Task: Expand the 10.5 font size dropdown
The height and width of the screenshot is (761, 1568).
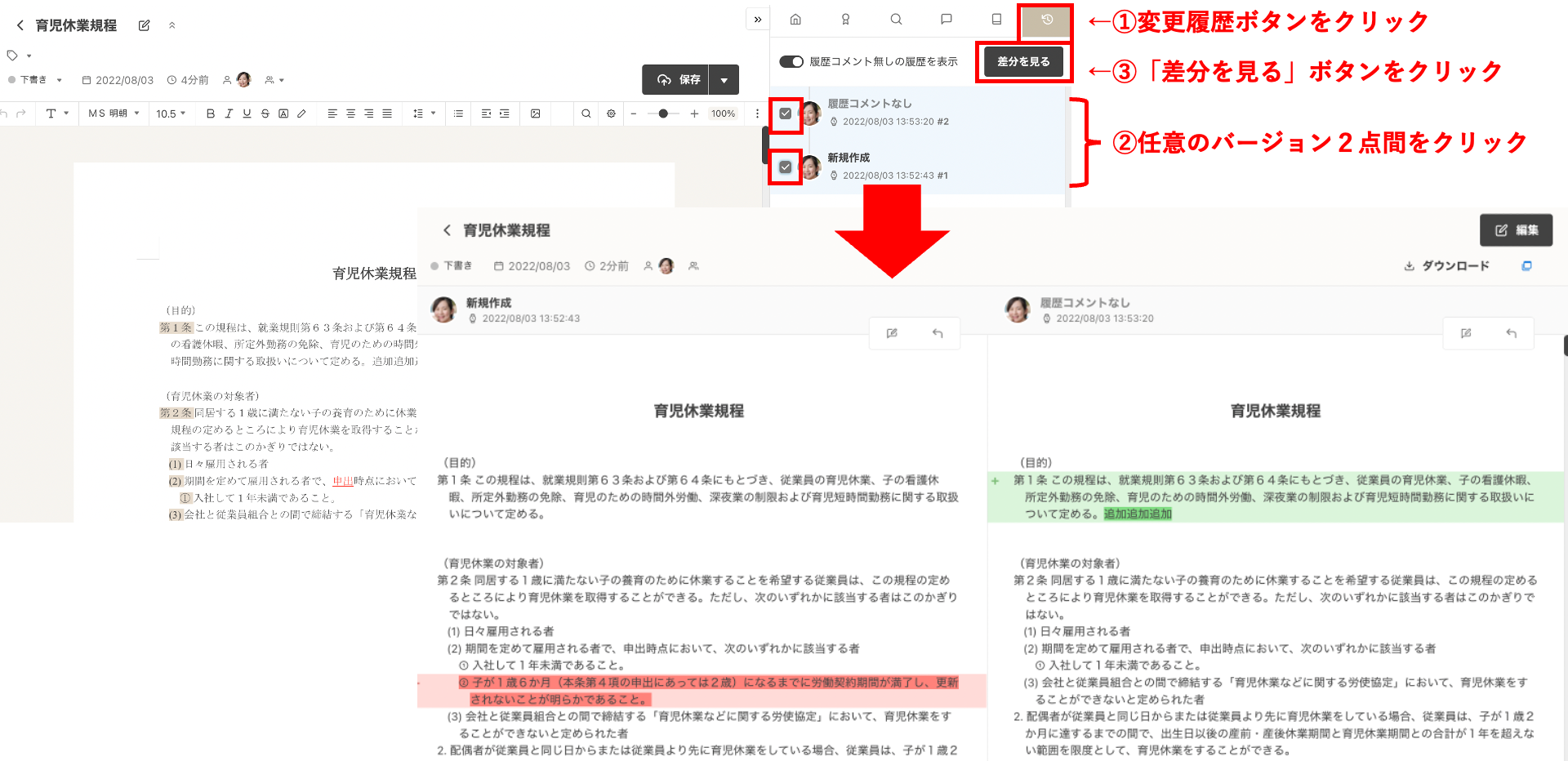Action: coord(171,113)
